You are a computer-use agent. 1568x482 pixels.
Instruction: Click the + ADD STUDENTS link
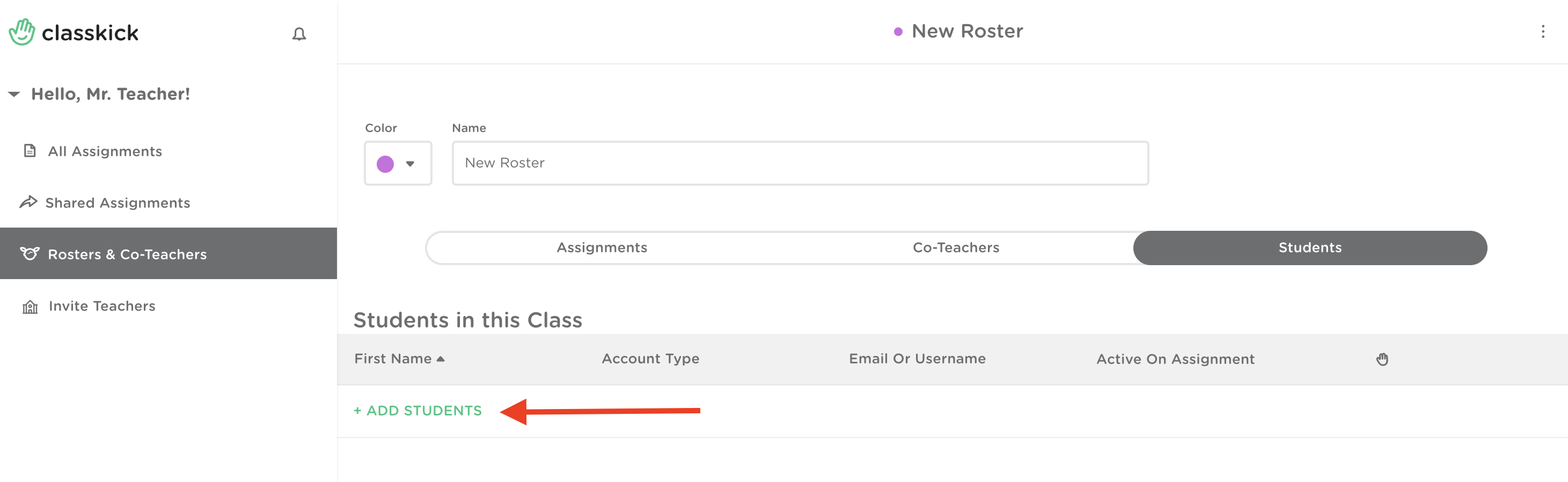(x=417, y=411)
